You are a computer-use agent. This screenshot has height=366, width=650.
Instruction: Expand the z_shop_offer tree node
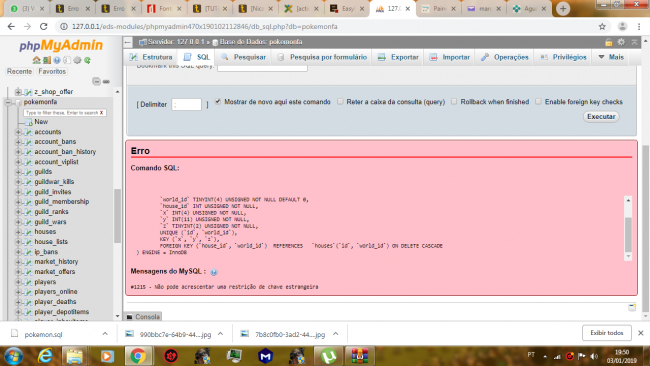point(18,92)
